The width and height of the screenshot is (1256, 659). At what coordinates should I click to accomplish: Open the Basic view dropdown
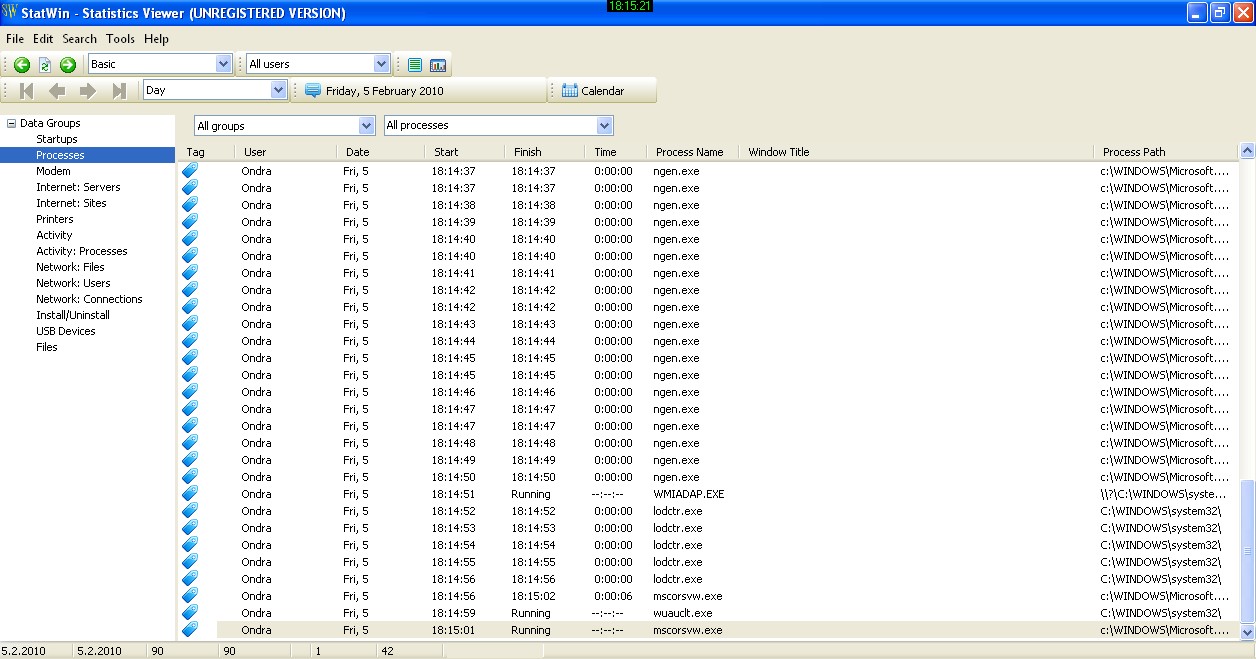click(x=223, y=64)
